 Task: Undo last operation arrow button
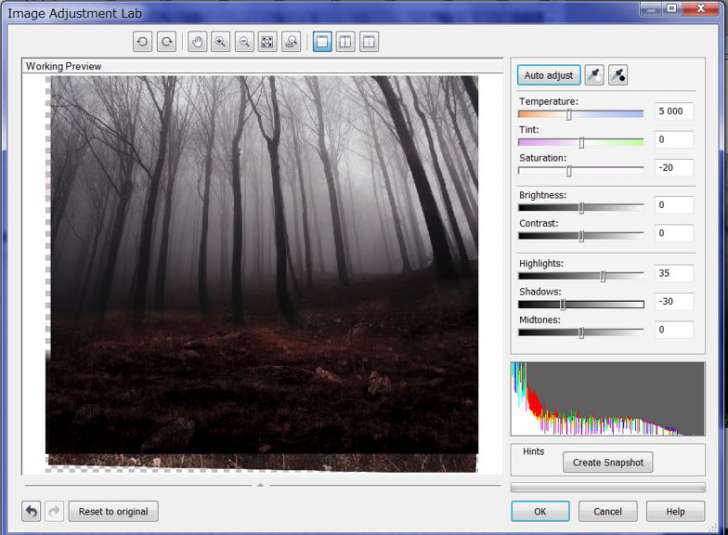click(31, 511)
